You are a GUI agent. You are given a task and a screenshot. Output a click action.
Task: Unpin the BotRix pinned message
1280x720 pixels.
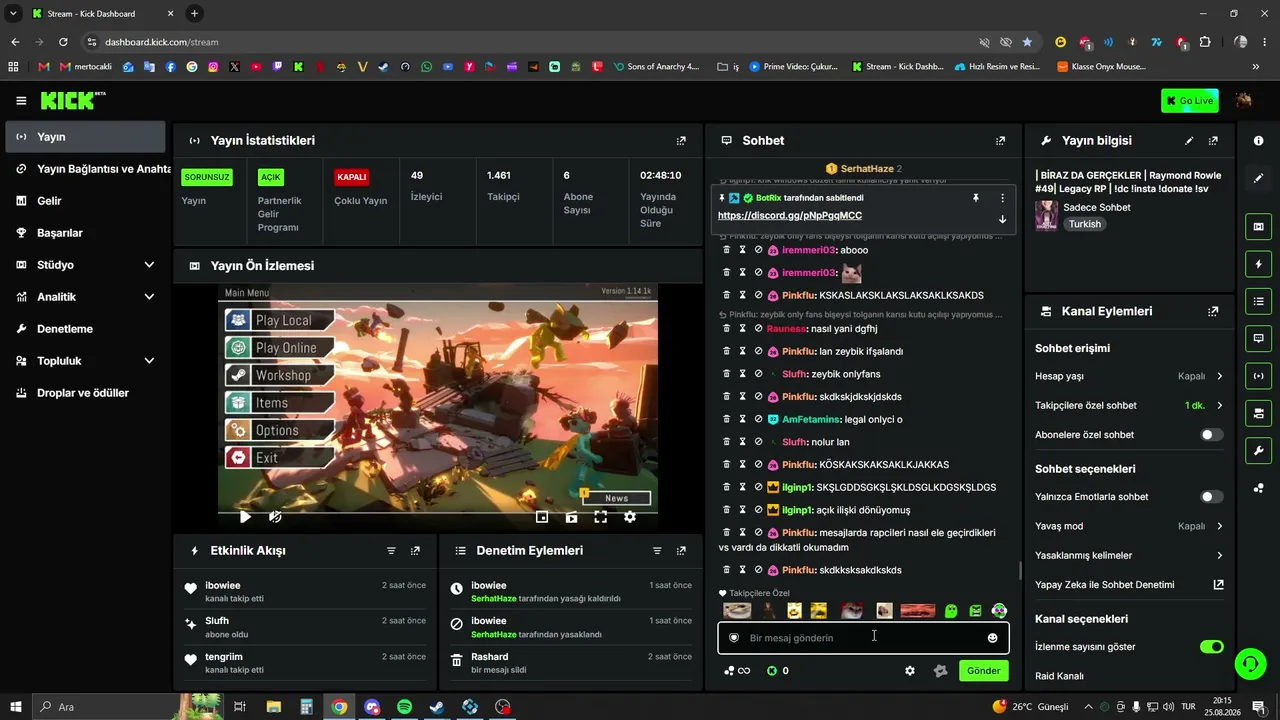point(976,198)
